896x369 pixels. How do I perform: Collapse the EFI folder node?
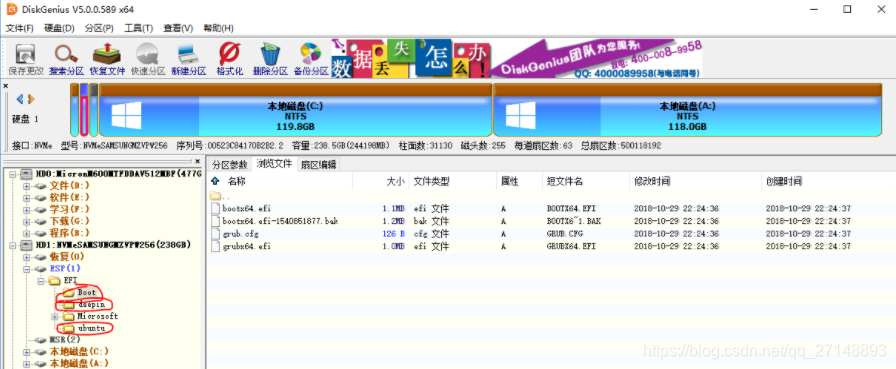pos(41,280)
